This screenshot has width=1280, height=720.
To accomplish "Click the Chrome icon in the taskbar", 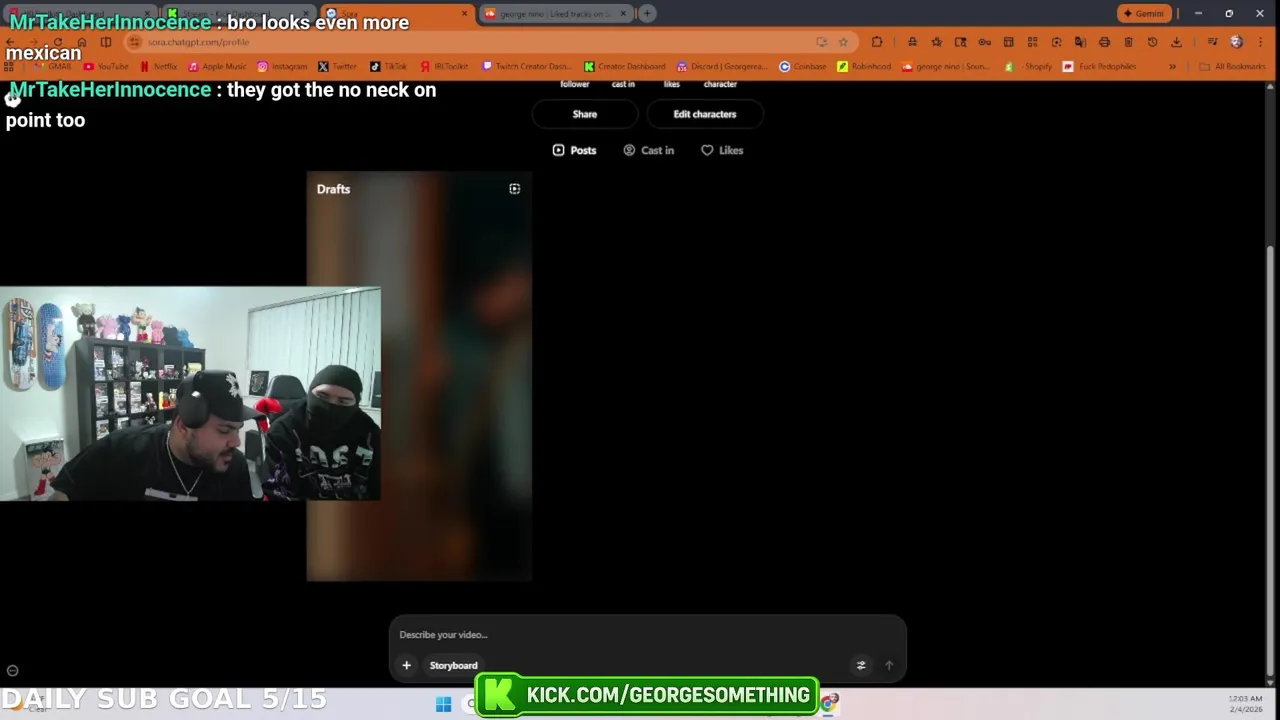I will tap(829, 704).
